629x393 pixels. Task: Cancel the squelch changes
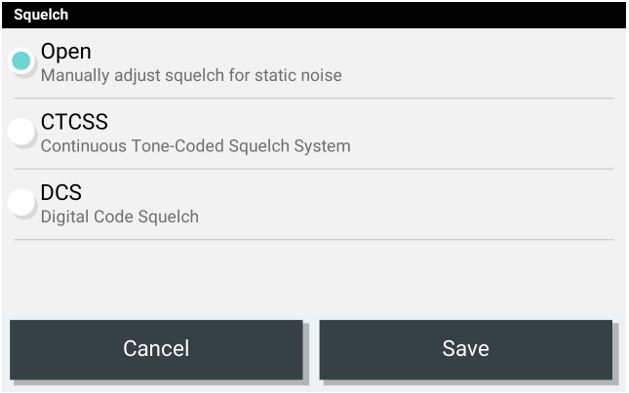pos(156,349)
